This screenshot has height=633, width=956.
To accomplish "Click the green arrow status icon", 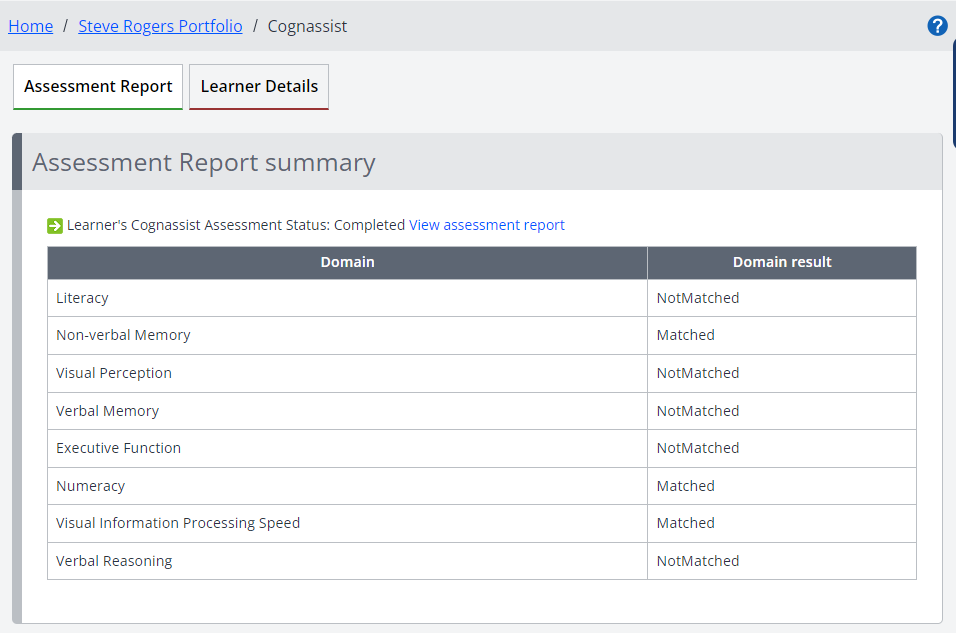I will pos(55,225).
